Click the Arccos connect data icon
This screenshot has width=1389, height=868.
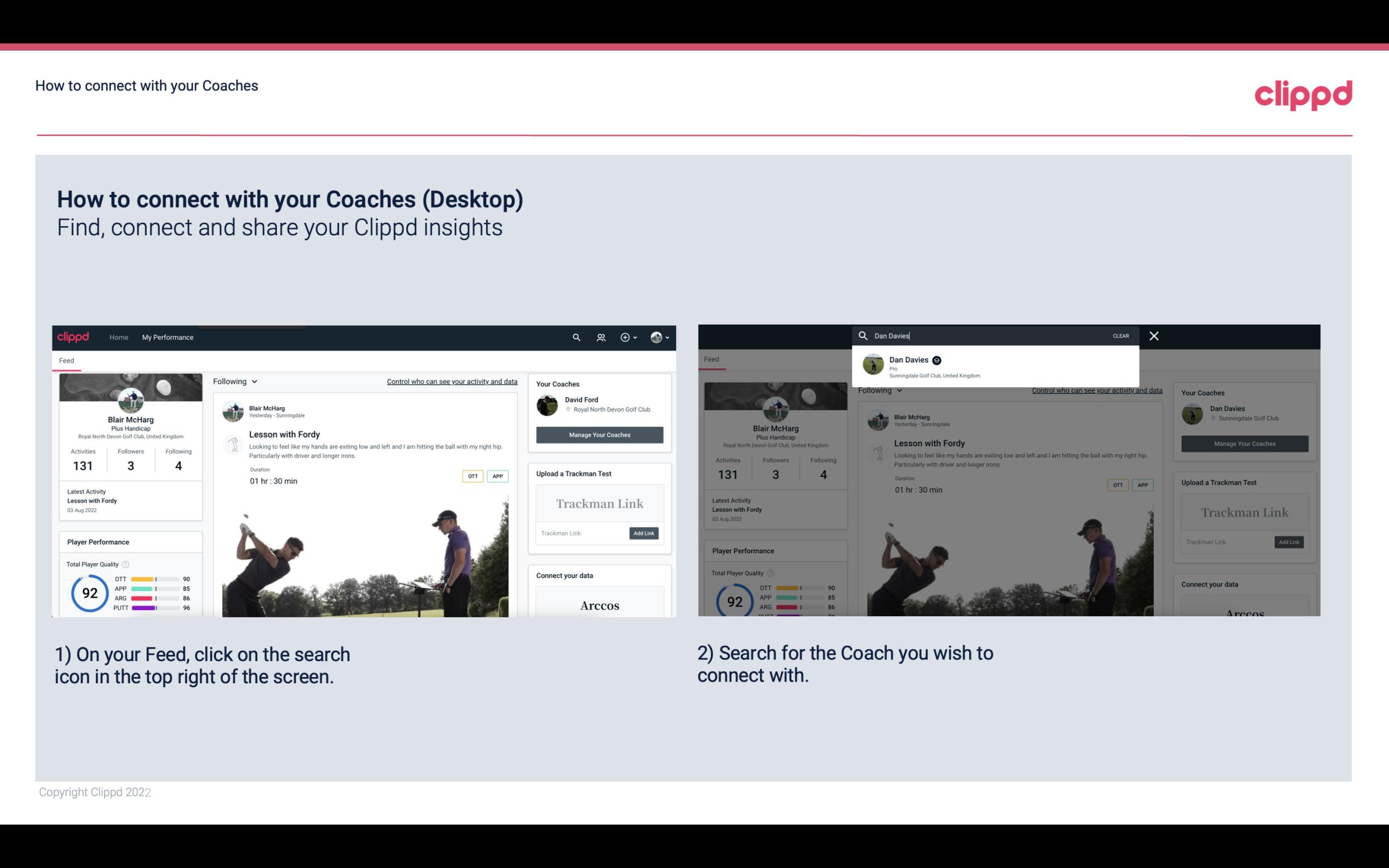[600, 605]
